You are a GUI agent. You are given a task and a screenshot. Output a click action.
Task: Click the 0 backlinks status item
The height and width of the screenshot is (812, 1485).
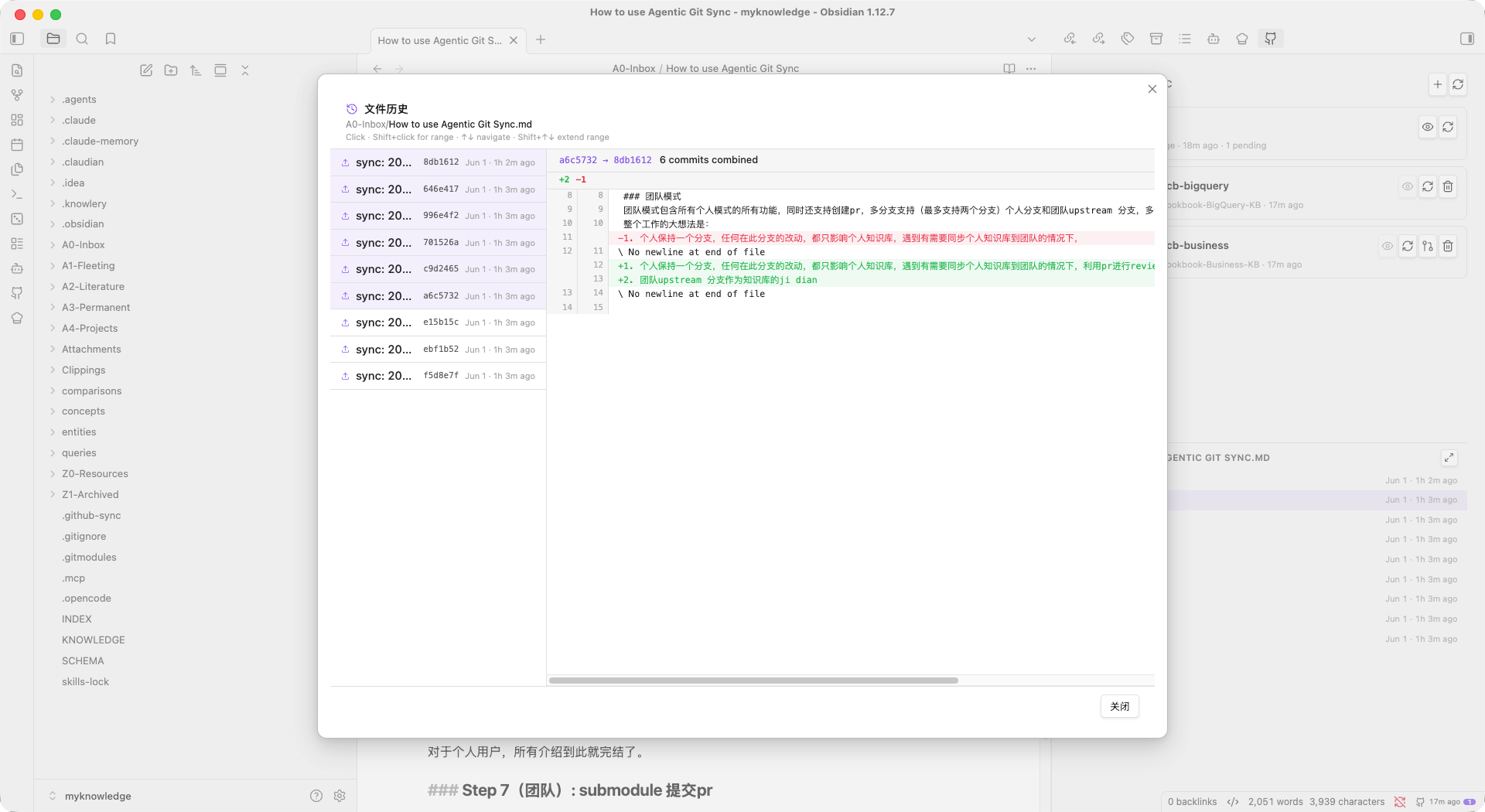(1192, 802)
